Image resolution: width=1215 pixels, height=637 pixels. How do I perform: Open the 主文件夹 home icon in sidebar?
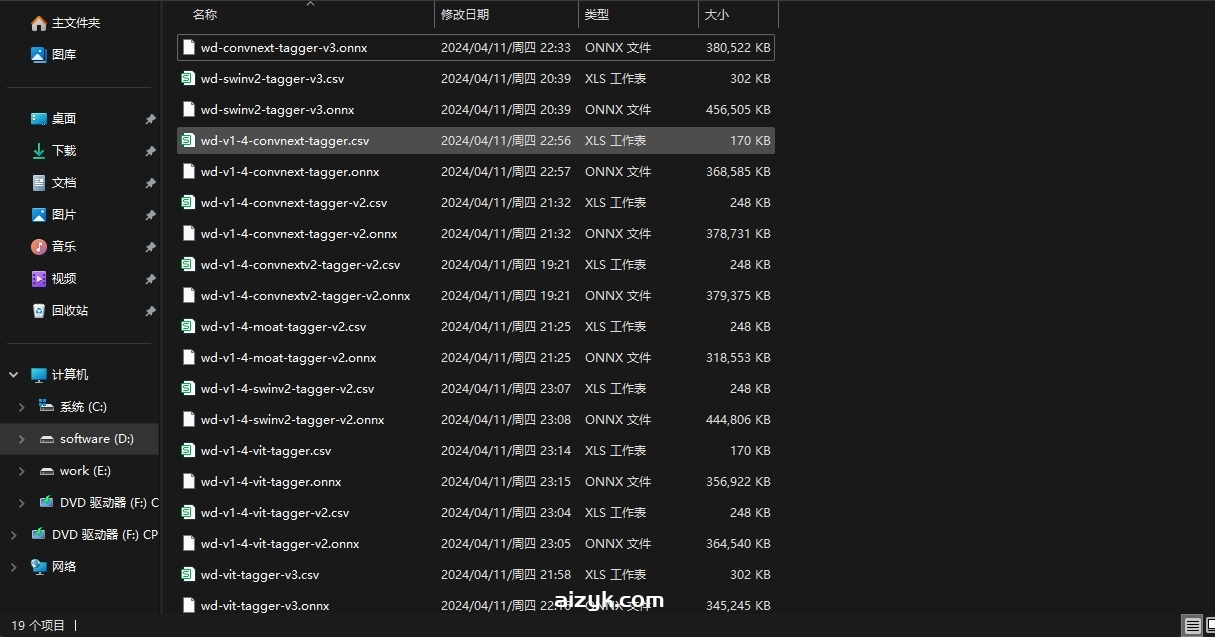(39, 23)
